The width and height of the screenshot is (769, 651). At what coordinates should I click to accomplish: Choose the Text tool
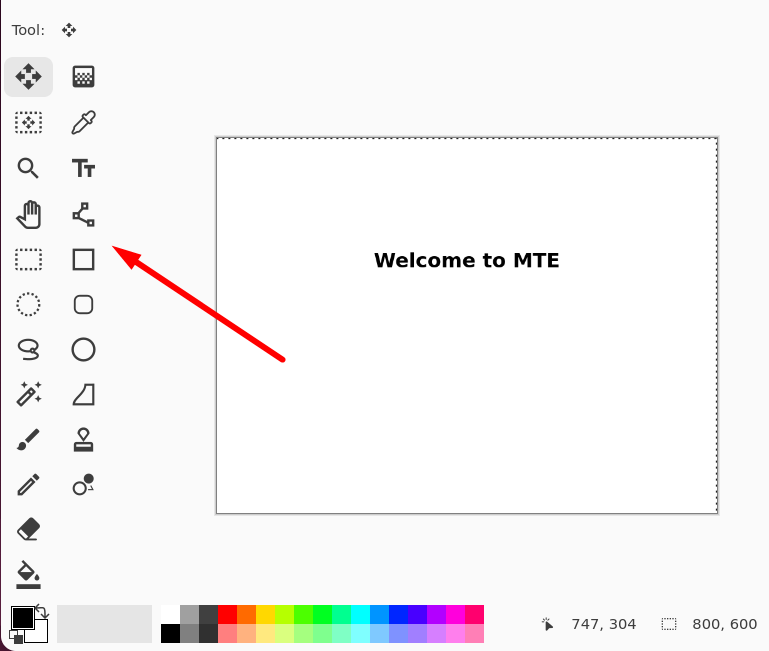[x=83, y=168]
